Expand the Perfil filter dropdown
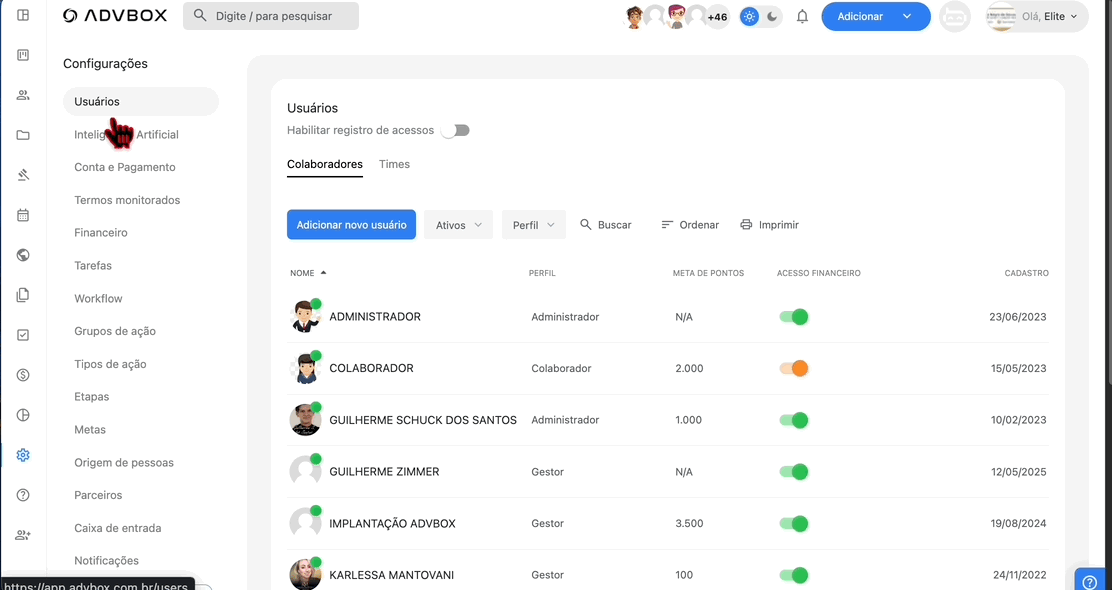 point(533,225)
